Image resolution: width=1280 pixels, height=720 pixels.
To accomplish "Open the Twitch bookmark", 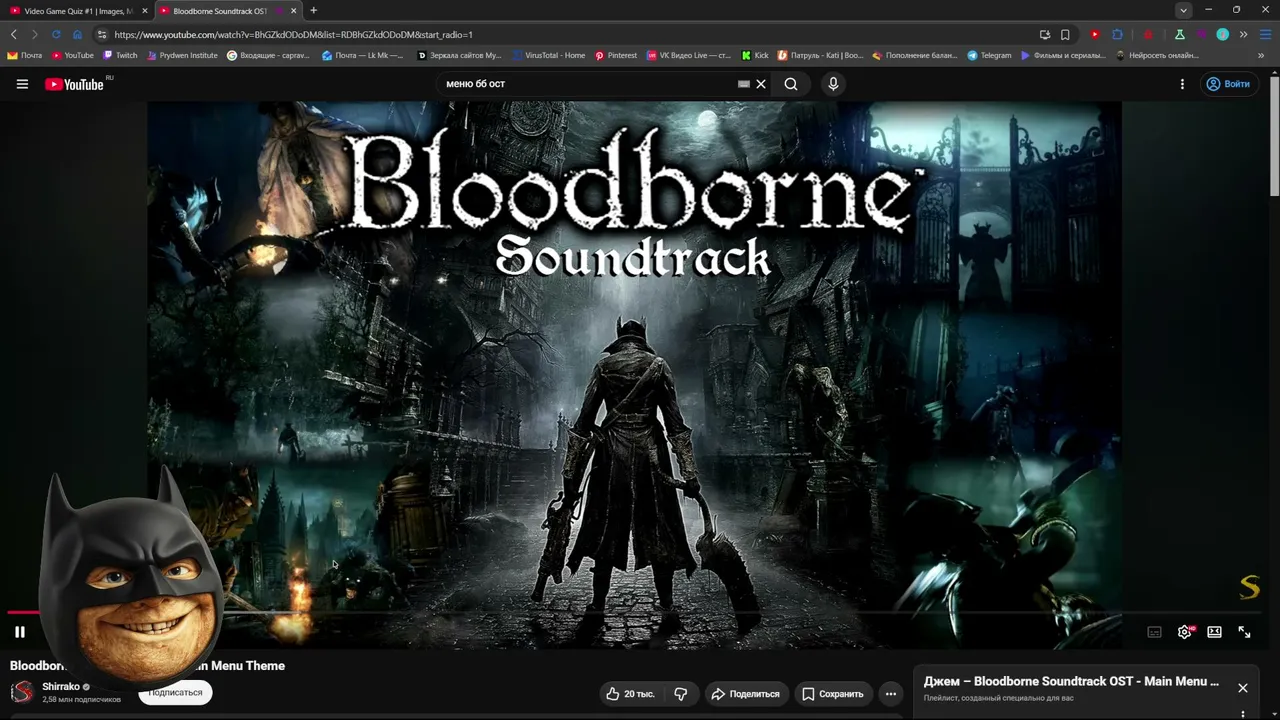I will point(120,56).
